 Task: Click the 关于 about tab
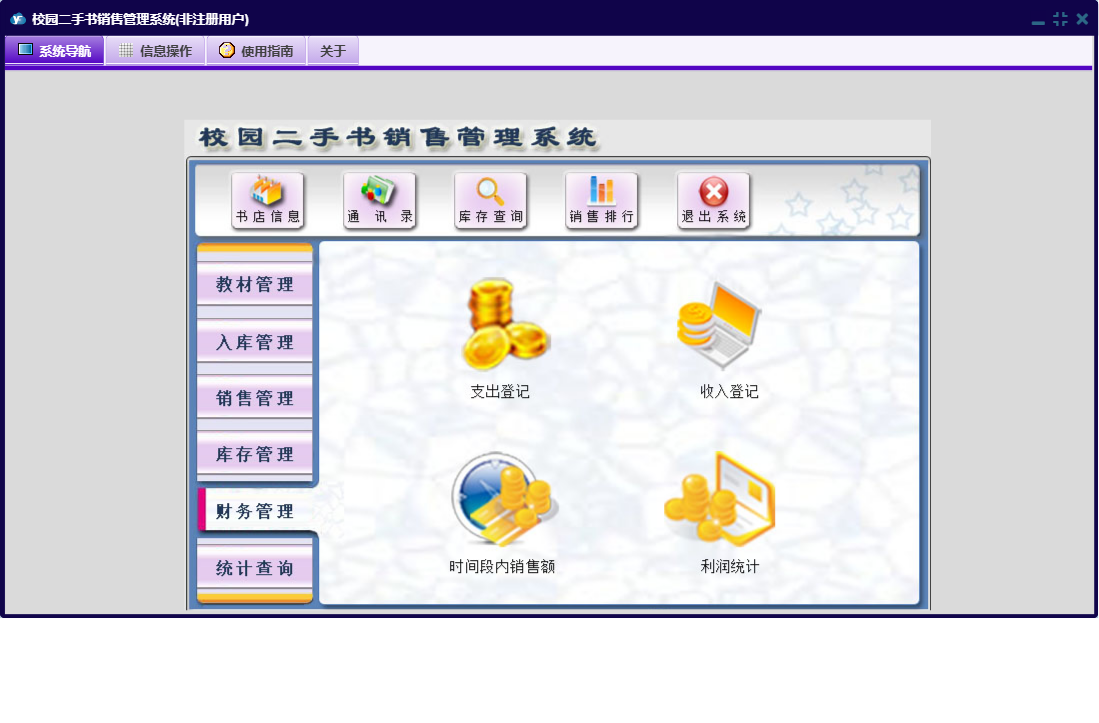(333, 51)
